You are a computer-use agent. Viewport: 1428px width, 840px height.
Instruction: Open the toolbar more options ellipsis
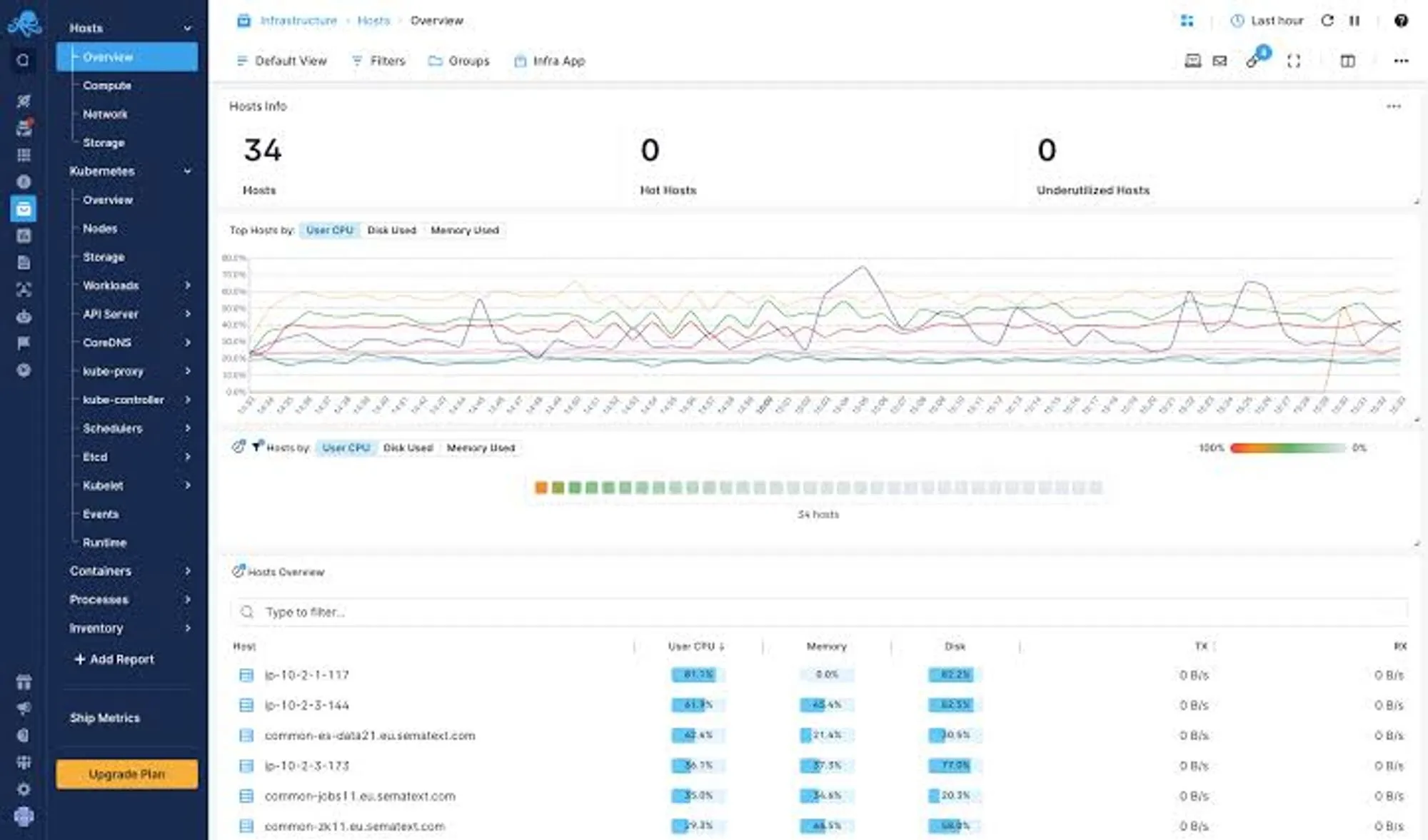click(x=1401, y=61)
